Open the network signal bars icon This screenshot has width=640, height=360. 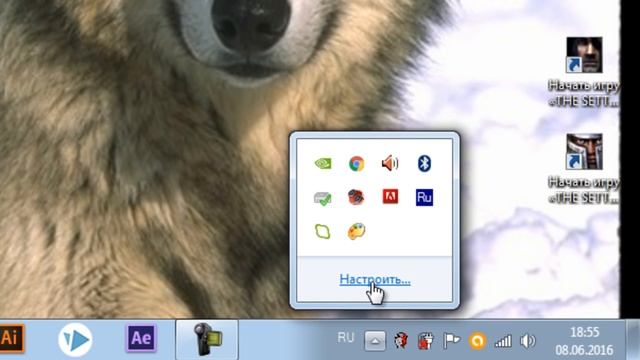(x=503, y=341)
